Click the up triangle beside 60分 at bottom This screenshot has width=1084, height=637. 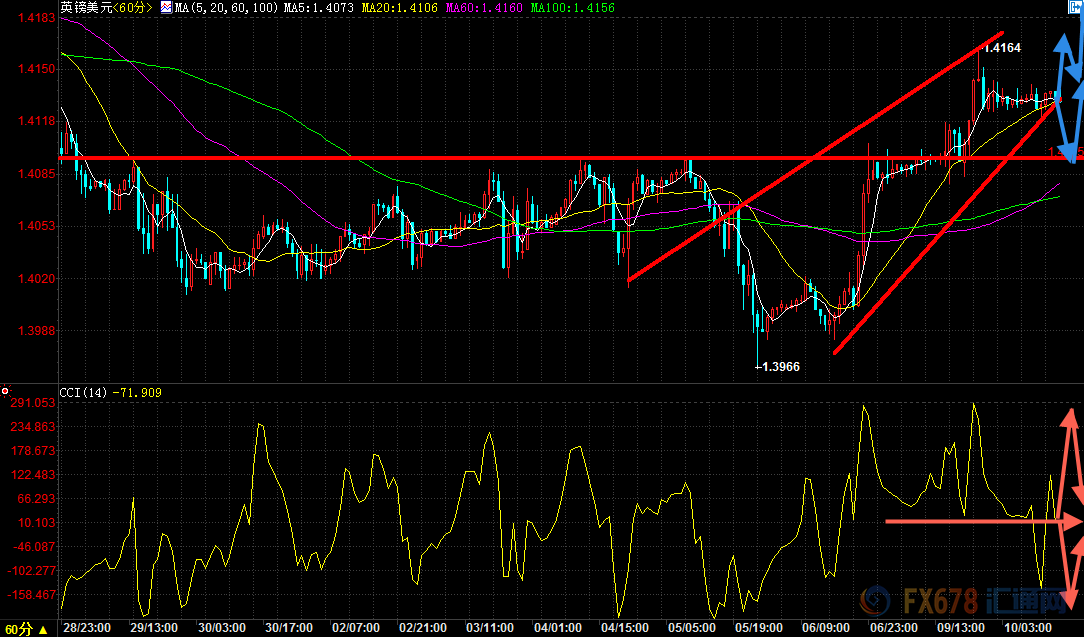[42, 630]
